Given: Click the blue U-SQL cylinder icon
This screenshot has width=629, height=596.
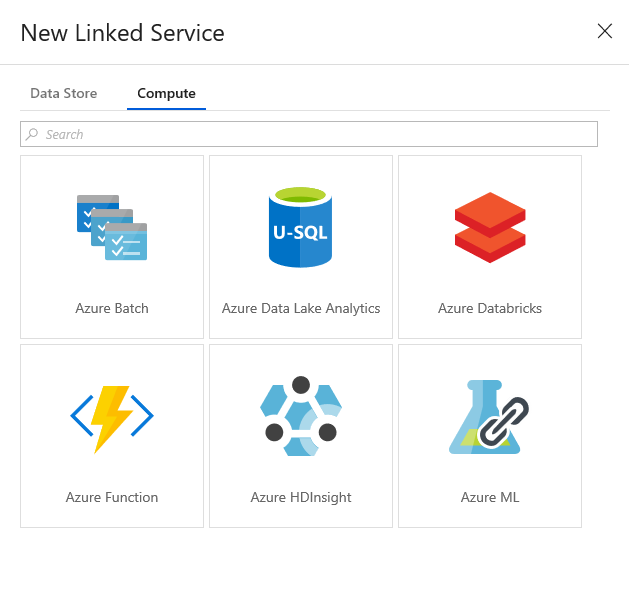Looking at the screenshot, I should [x=300, y=227].
